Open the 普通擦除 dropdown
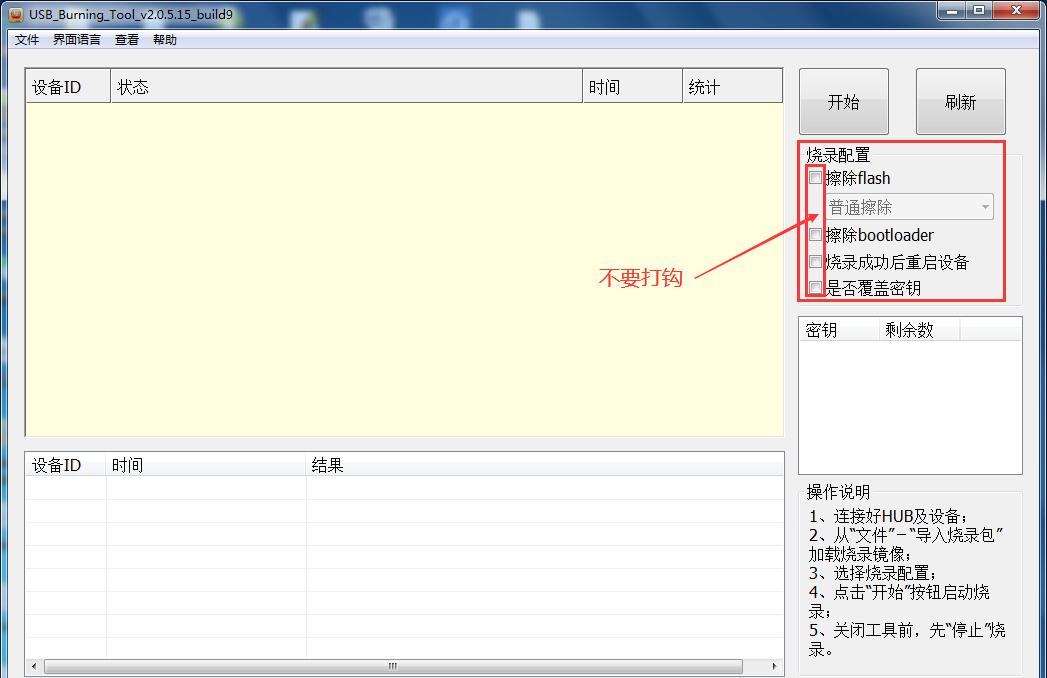Screen dimensions: 1047x678 click(909, 207)
